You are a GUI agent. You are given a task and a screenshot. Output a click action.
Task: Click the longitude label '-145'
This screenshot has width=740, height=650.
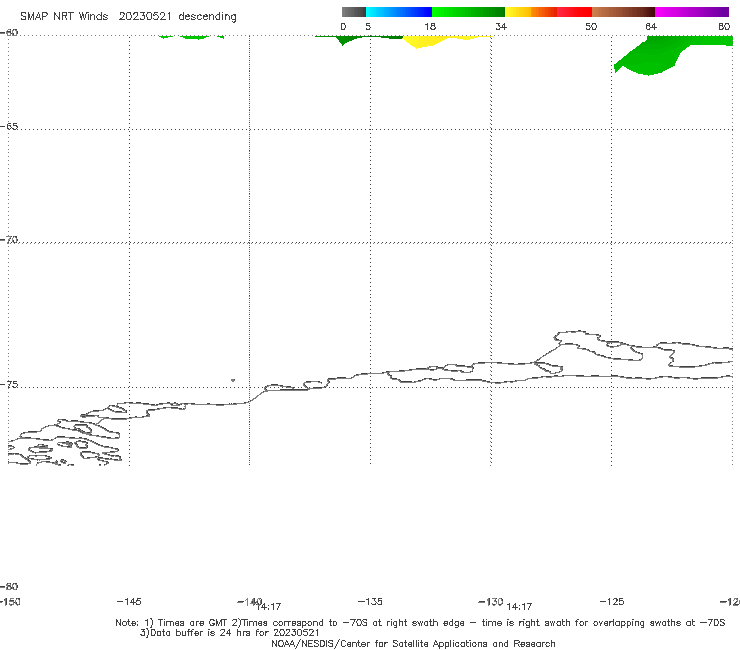129,601
